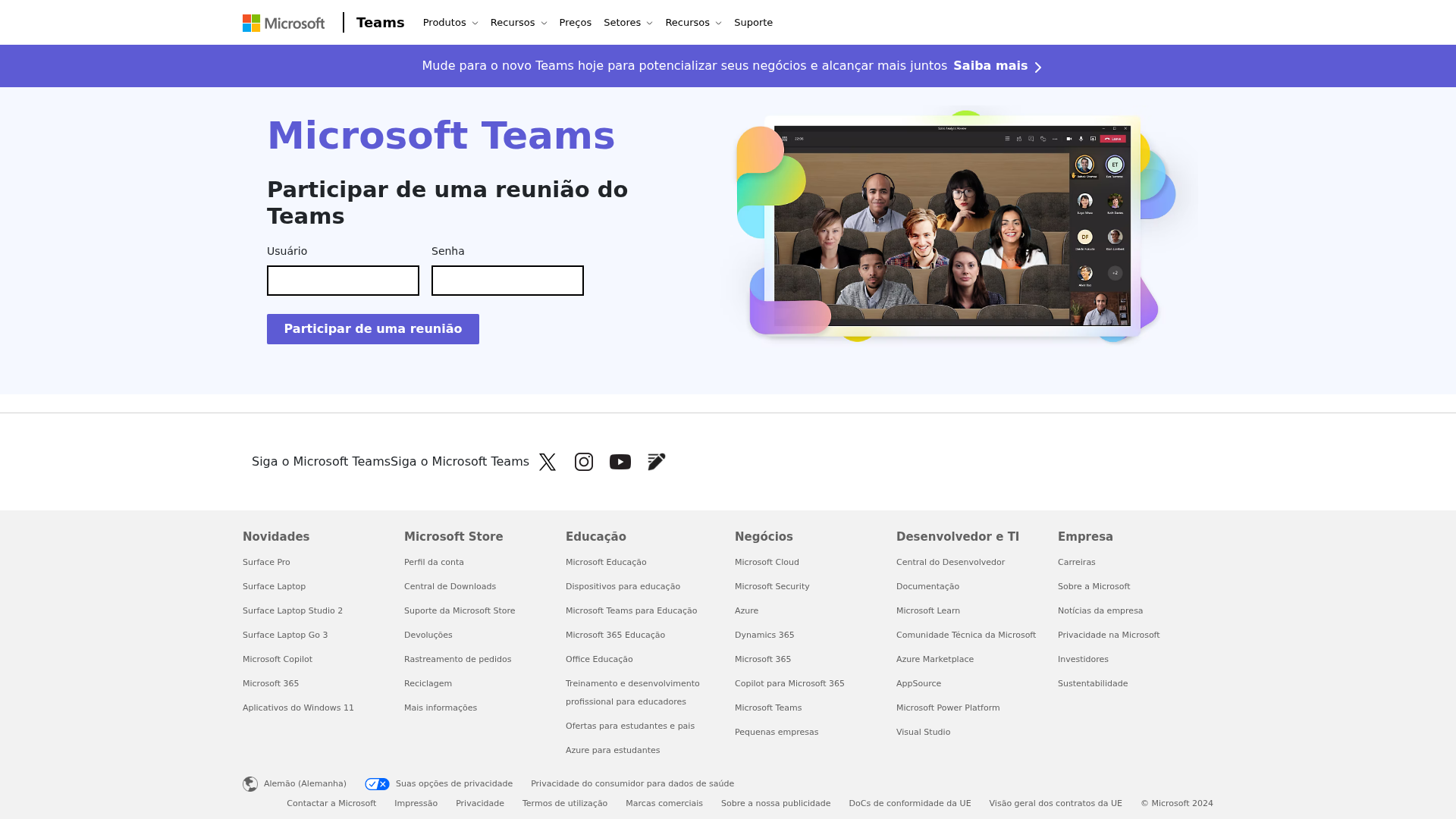The width and height of the screenshot is (1456, 819).
Task: Open Microsoft Power Platform link
Action: (x=948, y=708)
